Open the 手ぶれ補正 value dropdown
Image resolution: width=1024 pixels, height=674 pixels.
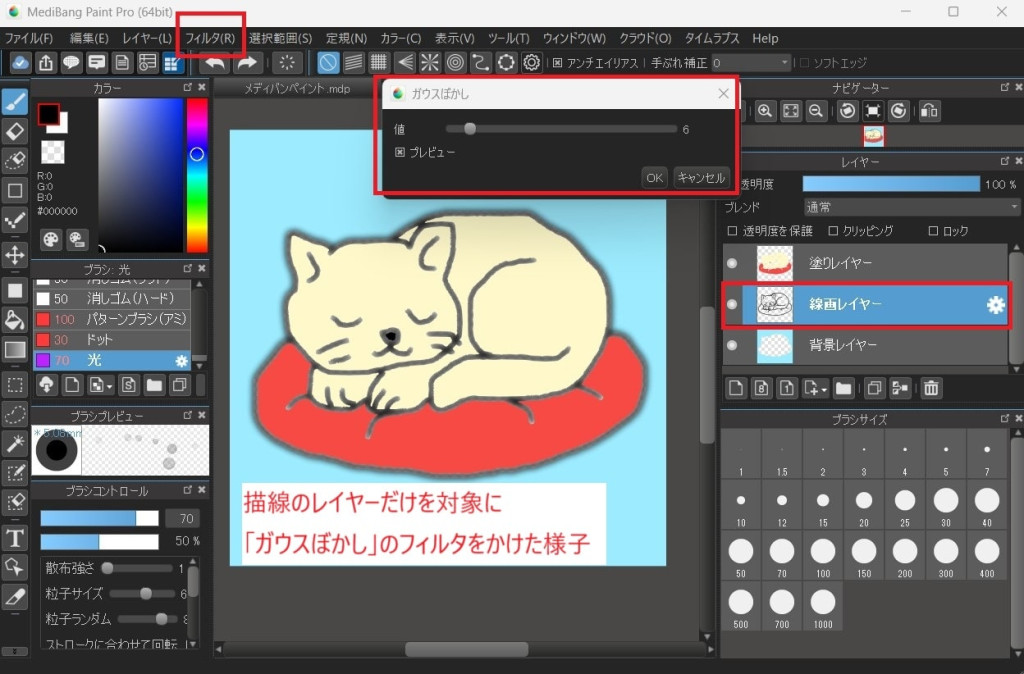point(751,63)
